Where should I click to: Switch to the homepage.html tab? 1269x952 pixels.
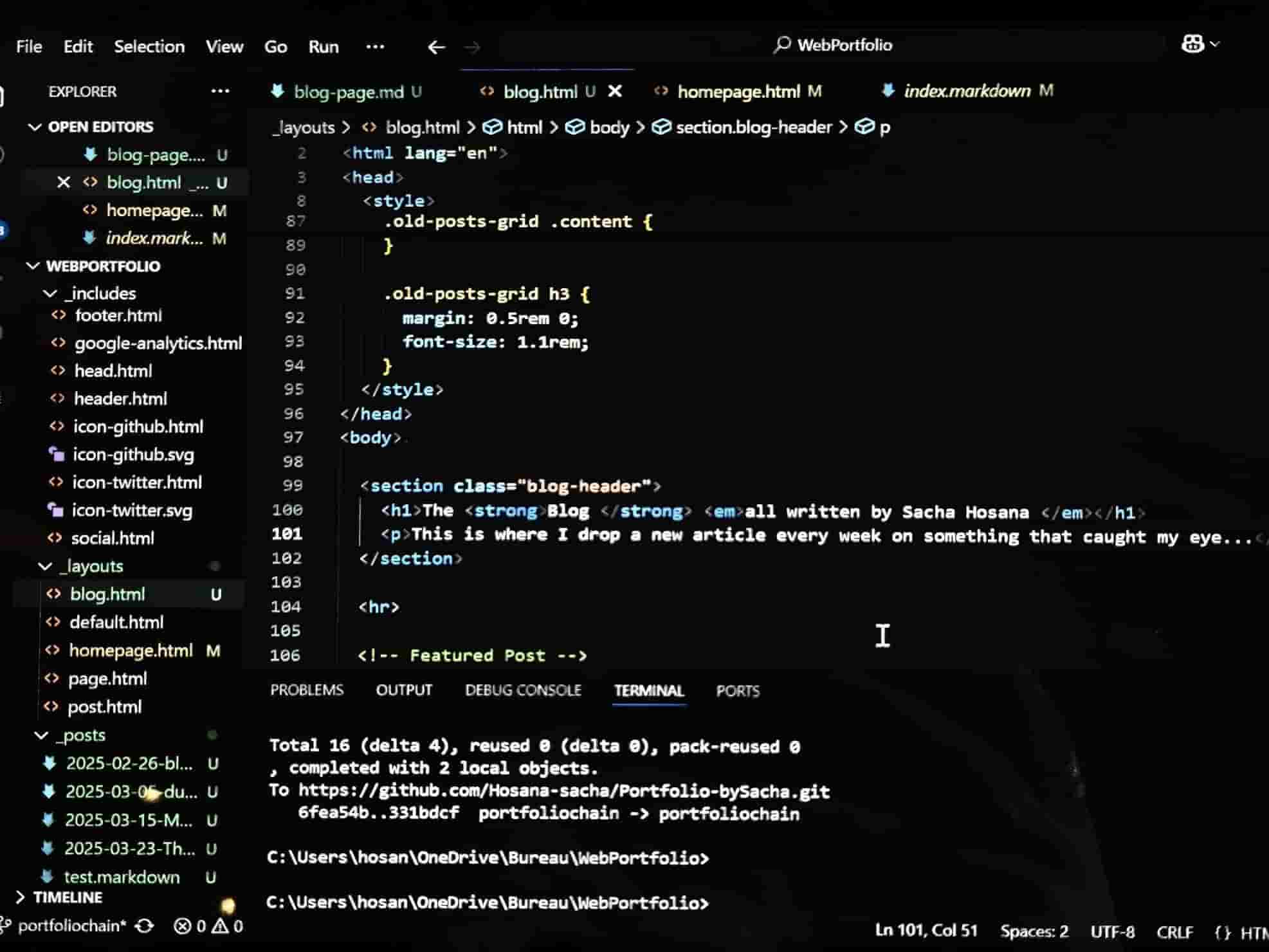click(738, 91)
